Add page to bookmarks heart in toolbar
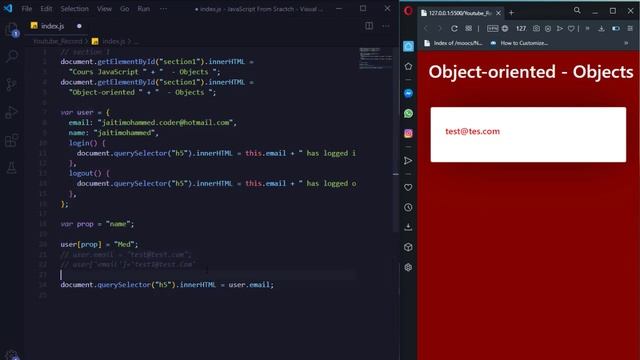This screenshot has height=360, width=640. (571, 28)
